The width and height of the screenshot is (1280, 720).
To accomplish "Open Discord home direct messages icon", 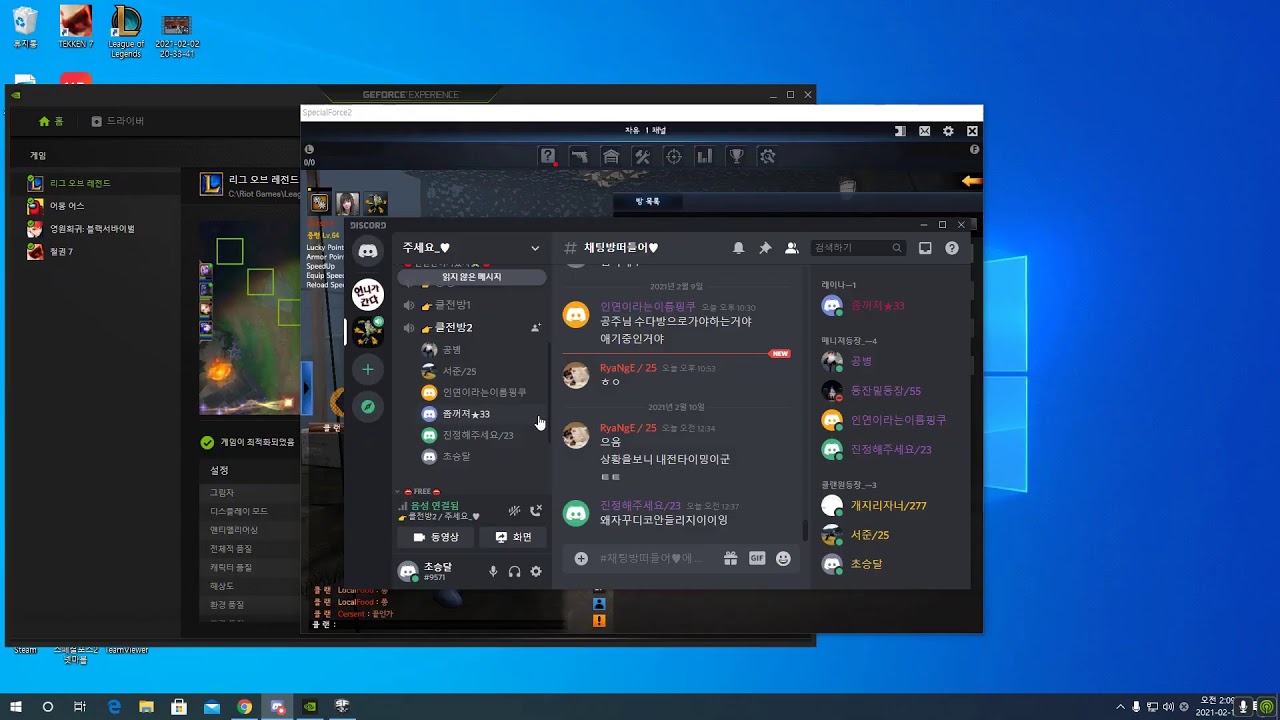I will 368,251.
